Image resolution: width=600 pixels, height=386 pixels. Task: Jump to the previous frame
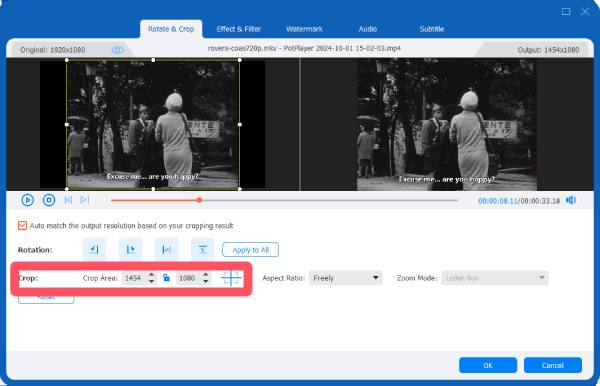click(68, 200)
